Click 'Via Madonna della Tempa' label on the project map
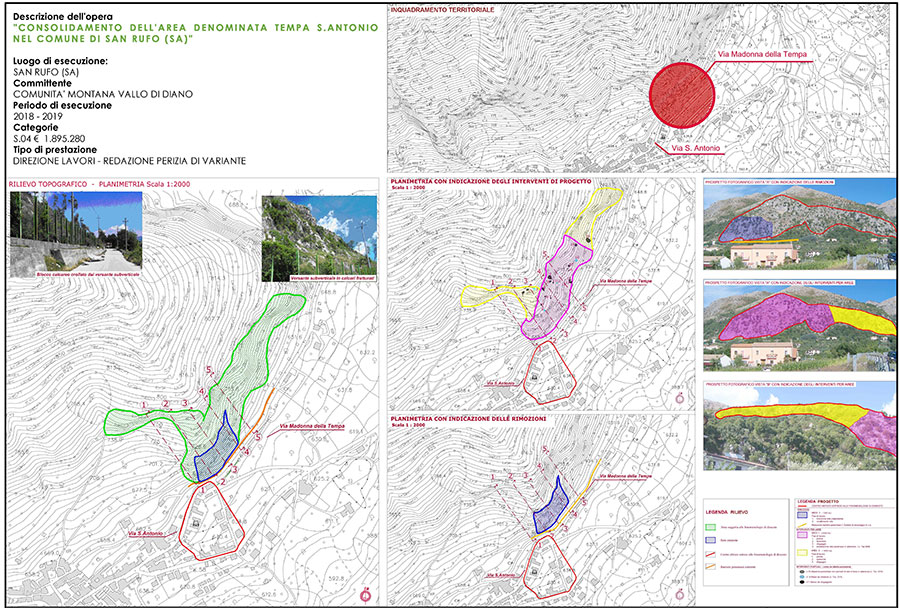 (x=625, y=281)
